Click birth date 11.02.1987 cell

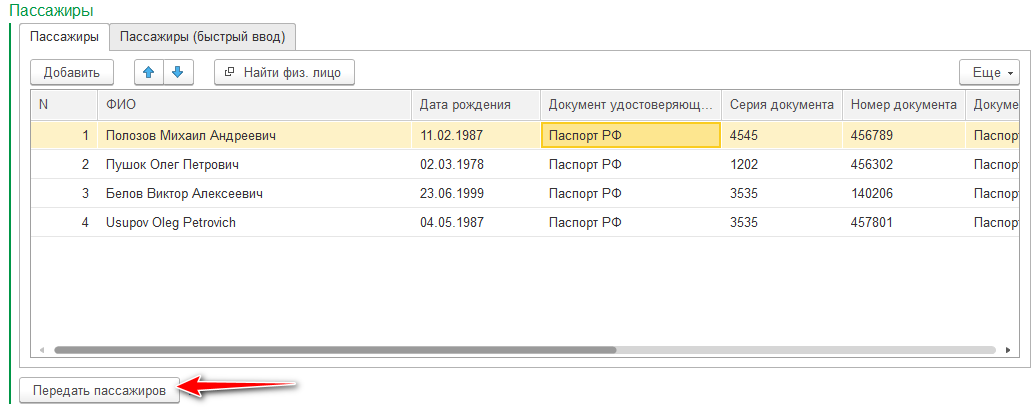pos(475,135)
